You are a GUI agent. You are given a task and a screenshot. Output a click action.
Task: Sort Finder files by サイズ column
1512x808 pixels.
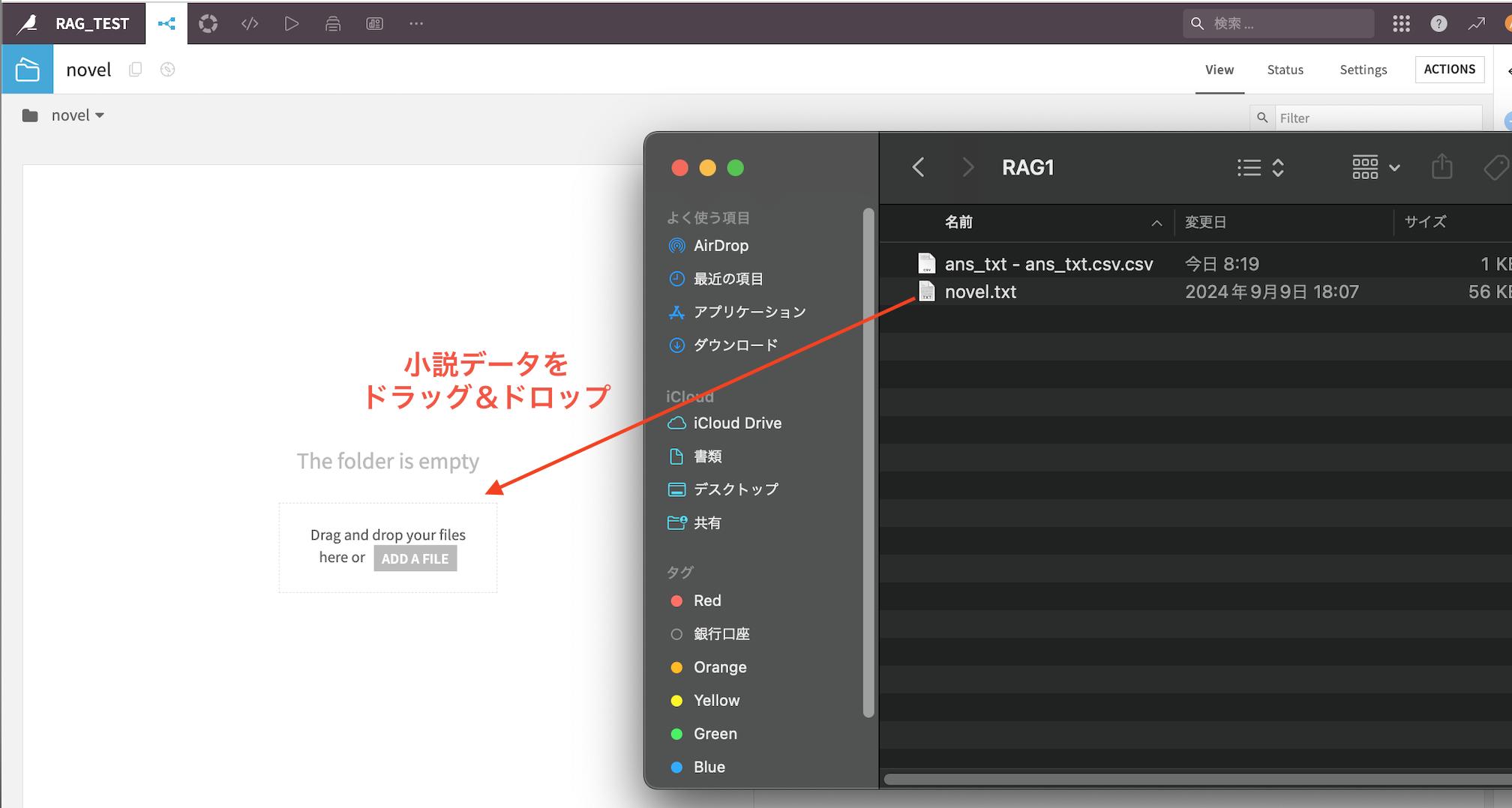1425,222
